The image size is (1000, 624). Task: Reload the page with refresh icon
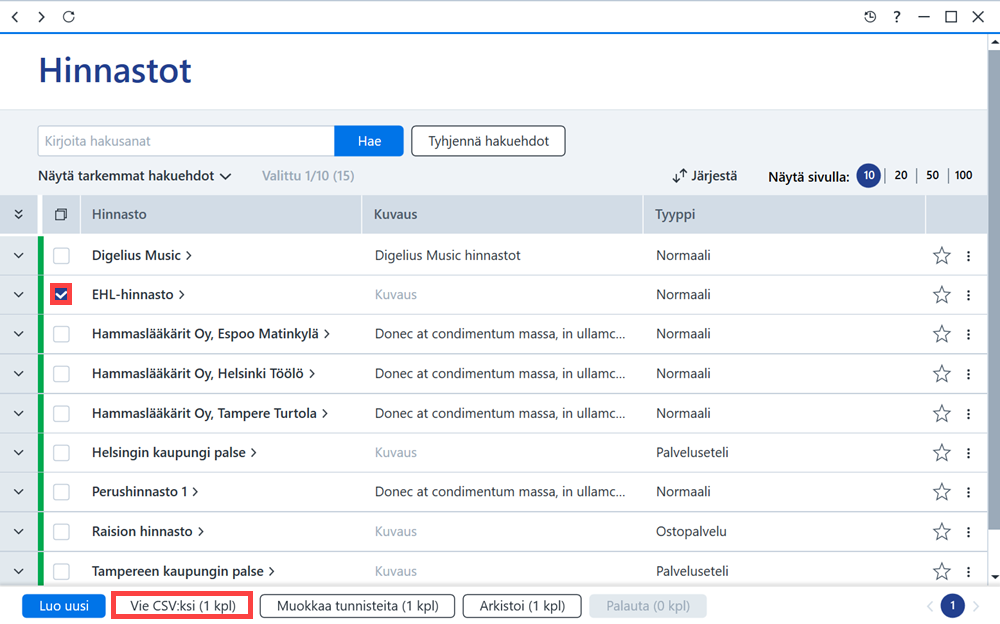[x=69, y=17]
